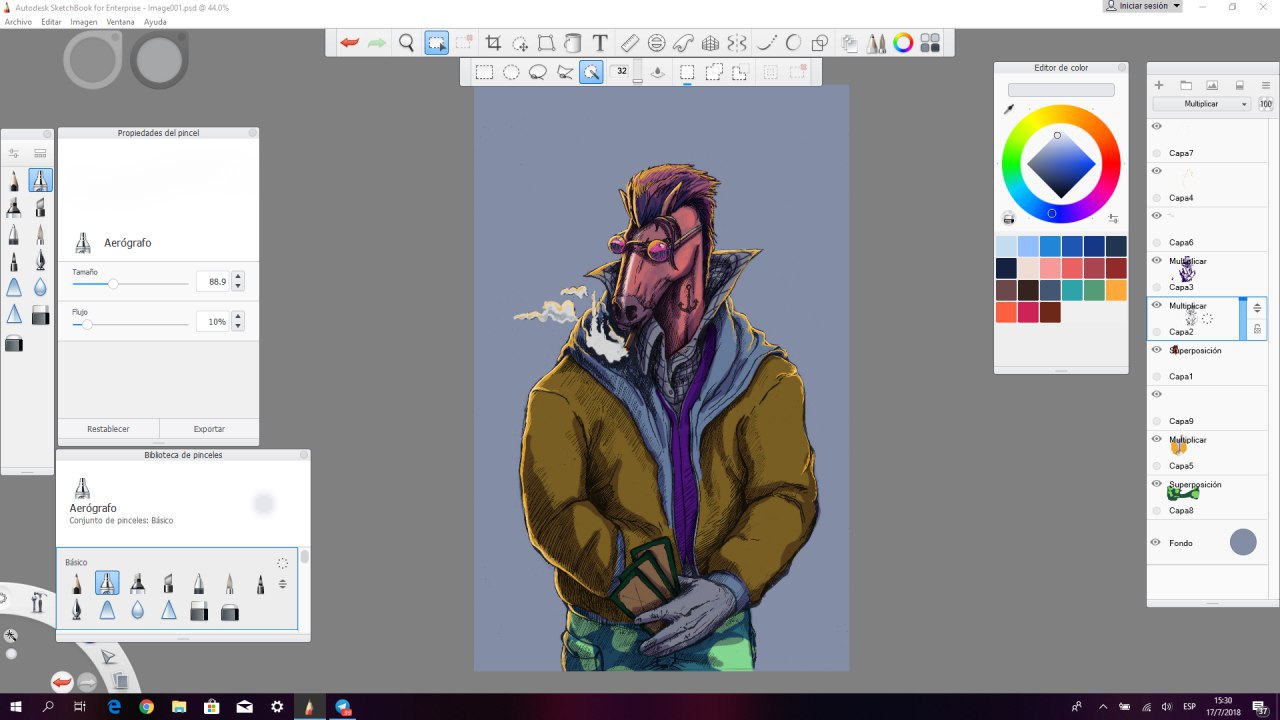Decrease the Flujo value stepper
Viewport: 1280px width, 720px height.
pos(238,326)
